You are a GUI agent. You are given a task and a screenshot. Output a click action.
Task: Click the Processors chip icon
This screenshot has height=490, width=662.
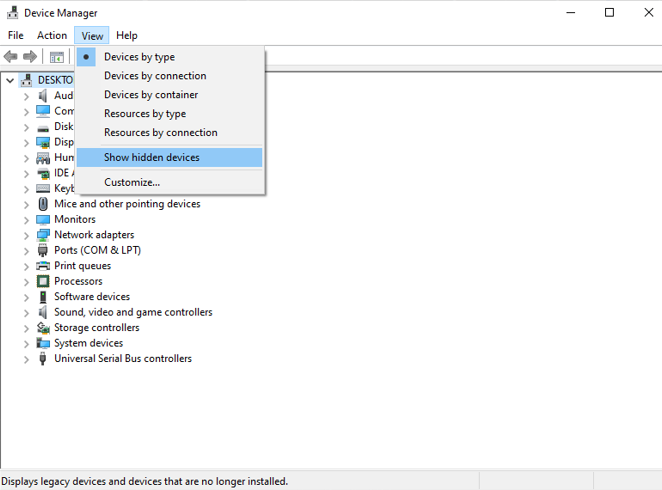(43, 281)
